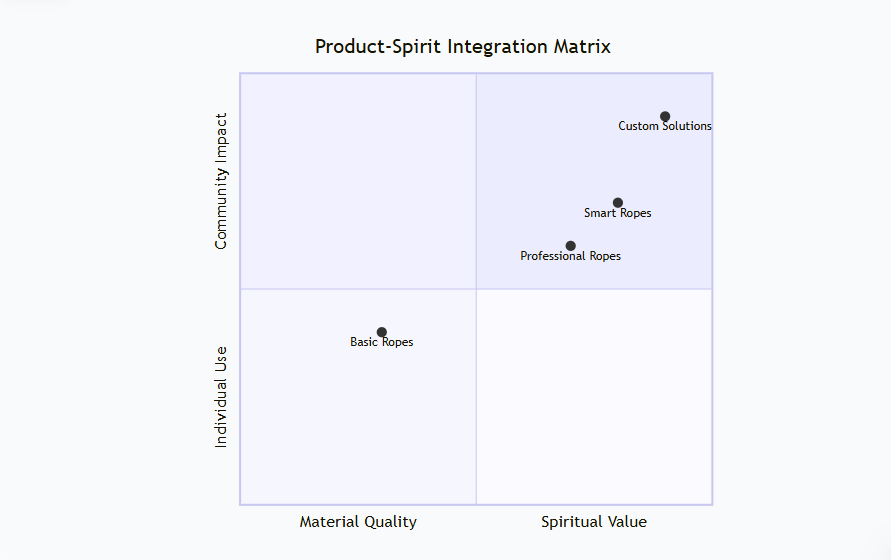This screenshot has width=891, height=560.
Task: Click the Individual Use axis label
Action: (x=222, y=397)
